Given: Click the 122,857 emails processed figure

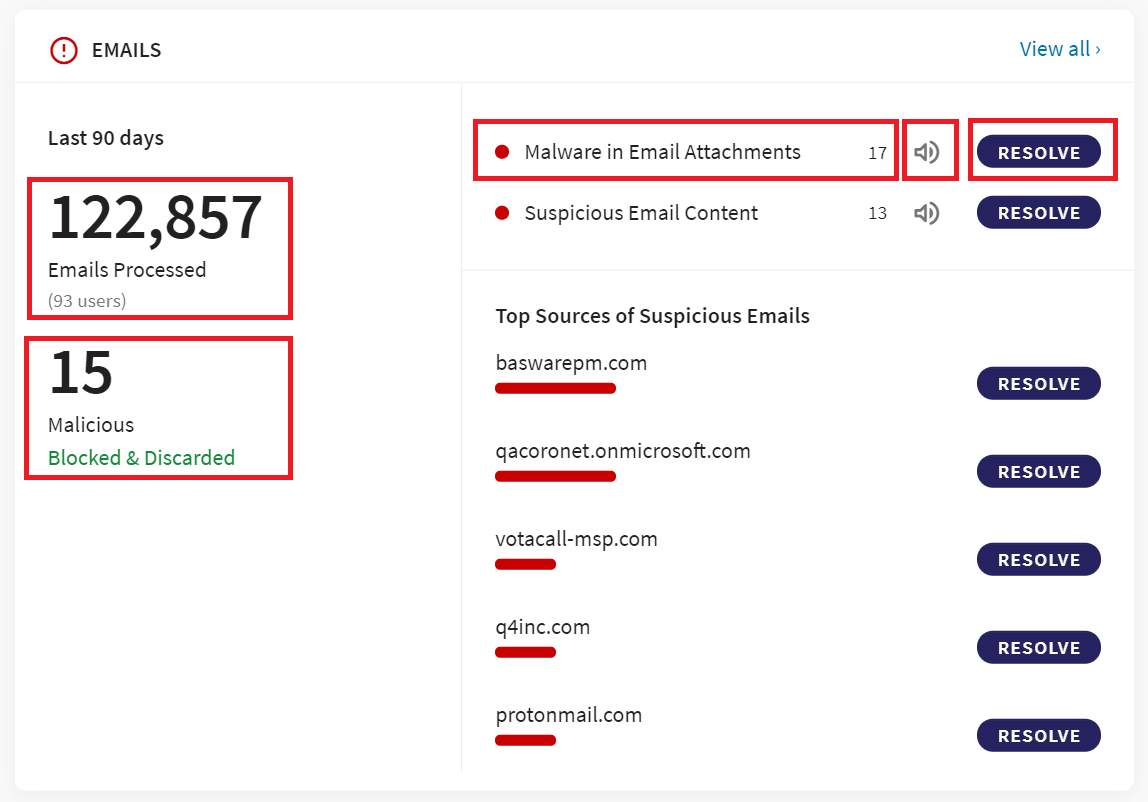Looking at the screenshot, I should pos(155,218).
